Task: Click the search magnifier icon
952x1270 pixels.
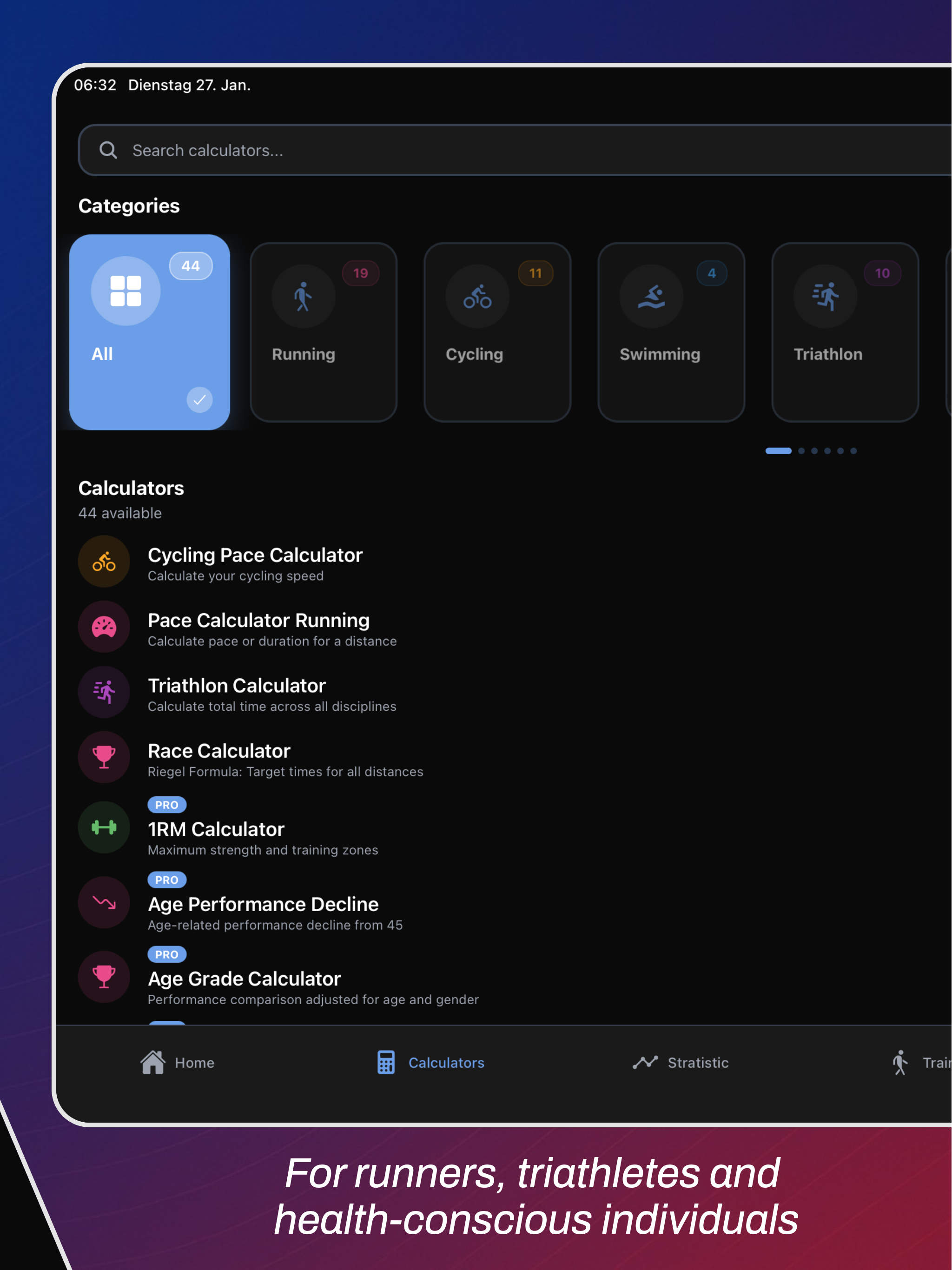Action: [108, 151]
